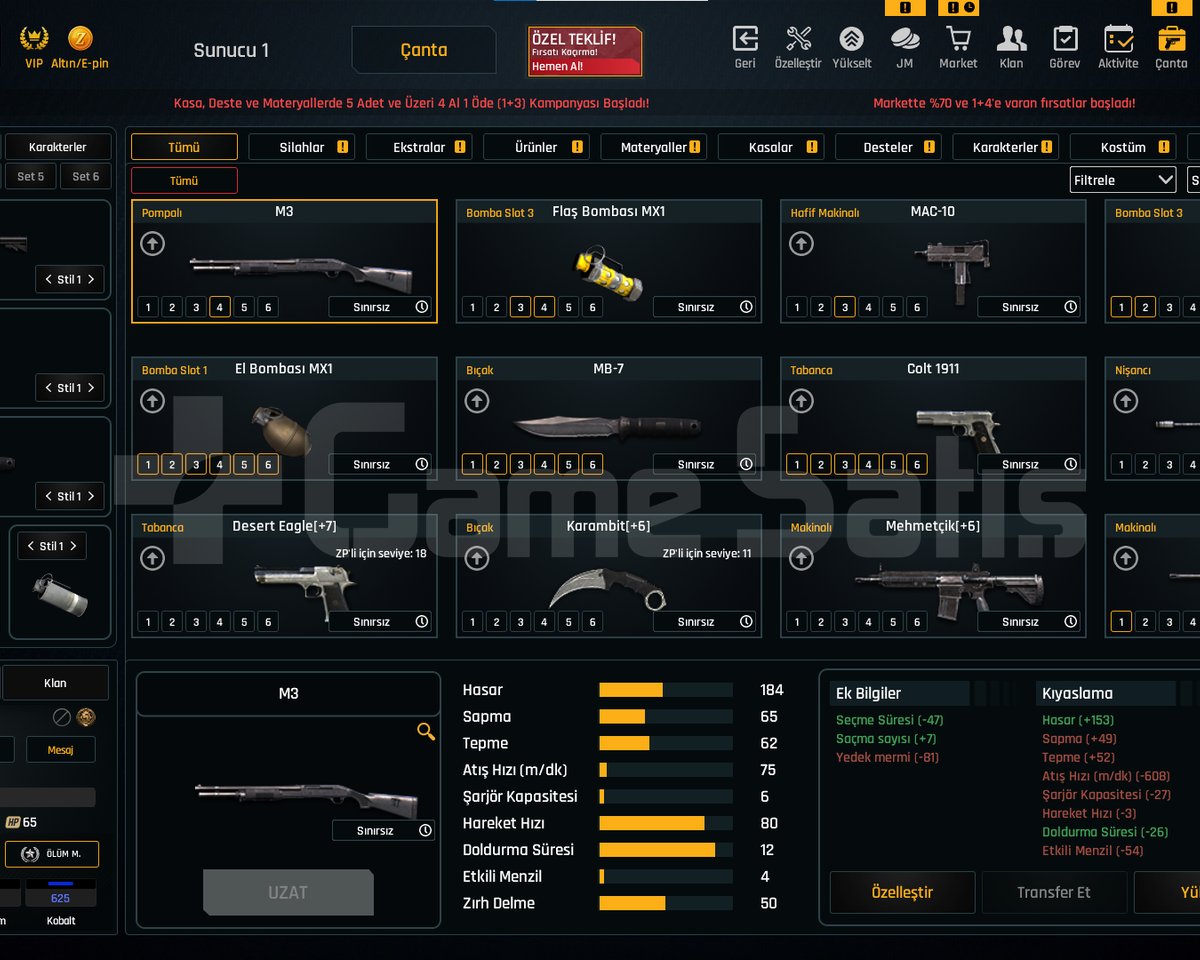
Task: Open the Aktivite calendar
Action: coord(1118,46)
